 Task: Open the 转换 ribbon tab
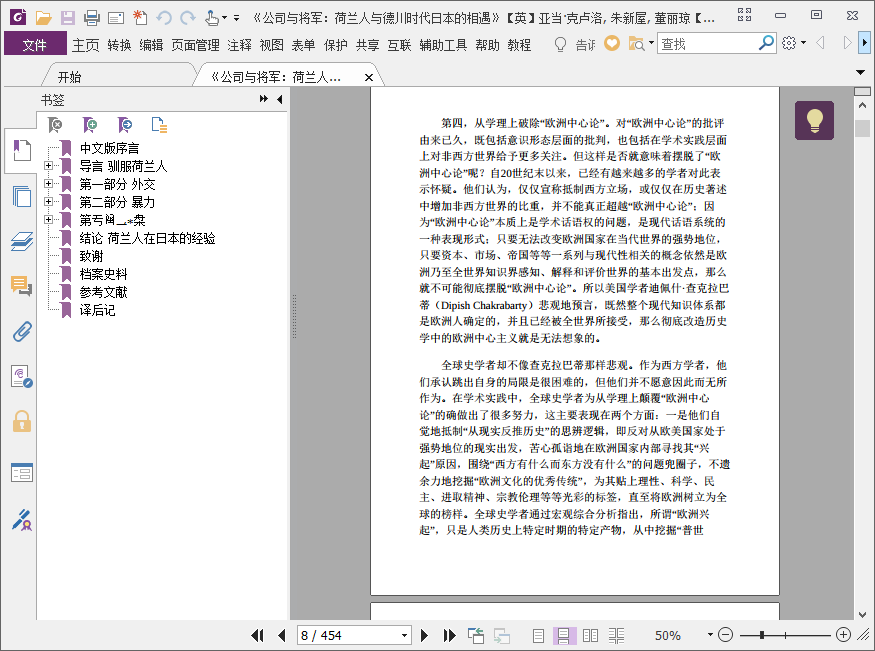point(119,45)
